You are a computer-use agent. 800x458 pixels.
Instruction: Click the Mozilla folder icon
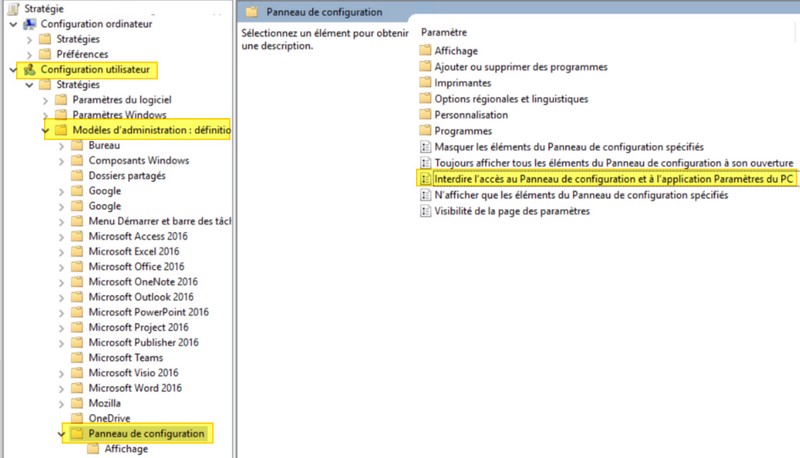tap(78, 403)
